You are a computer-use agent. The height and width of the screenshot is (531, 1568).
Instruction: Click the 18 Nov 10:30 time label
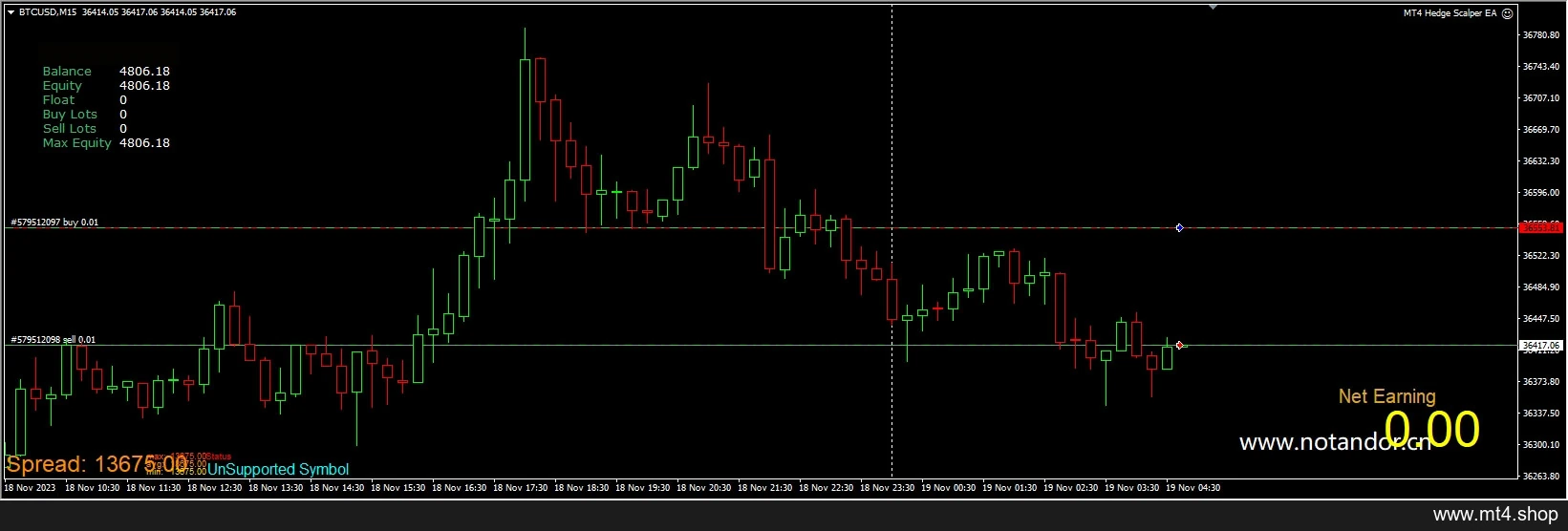click(93, 488)
